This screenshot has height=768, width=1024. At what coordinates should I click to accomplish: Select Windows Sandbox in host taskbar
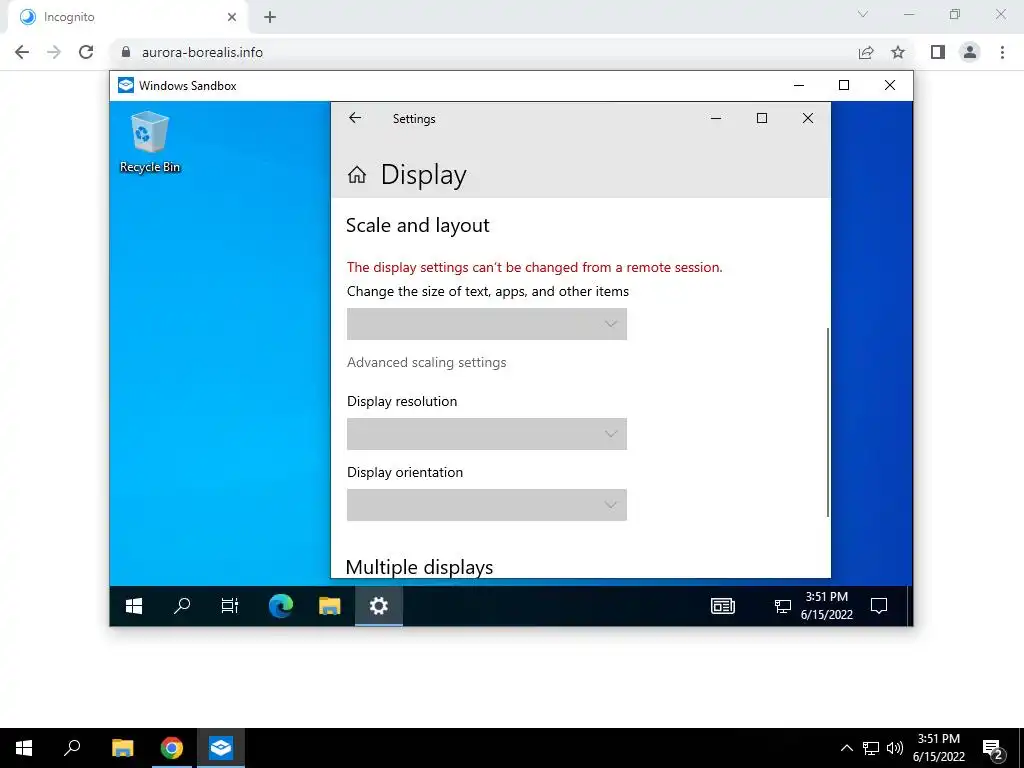click(221, 748)
